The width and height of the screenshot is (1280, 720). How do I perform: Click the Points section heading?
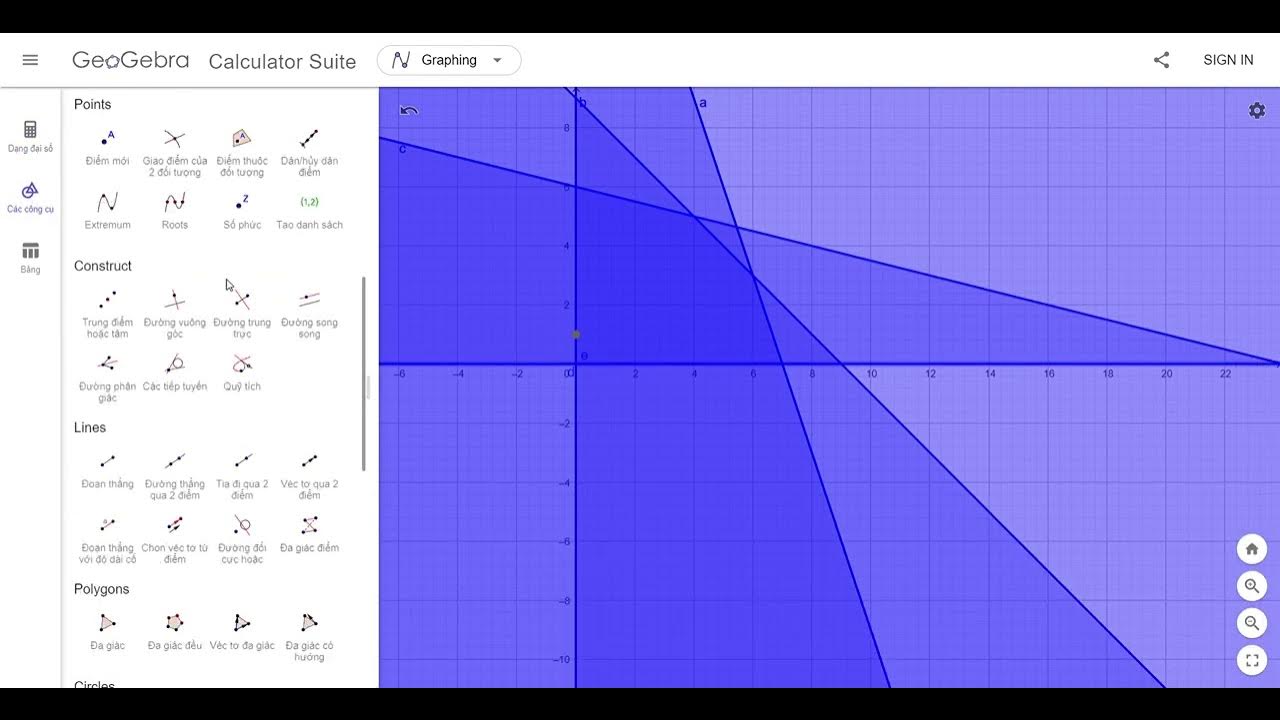[92, 104]
